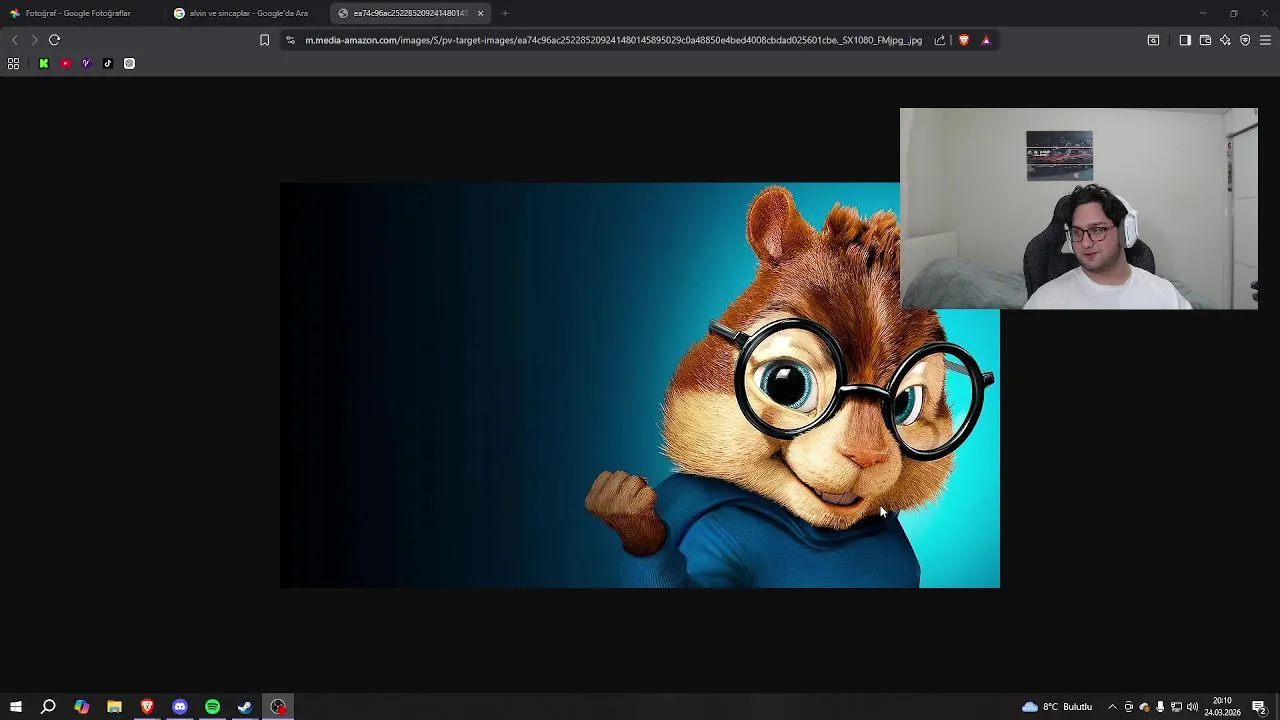The width and height of the screenshot is (1280, 720).
Task: Open Brave Shields lion icon
Action: pos(964,40)
